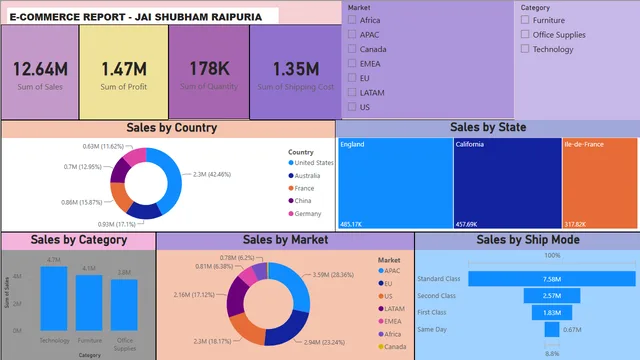Select the Second Class 2.57M funnel bar
This screenshot has width=640, height=360.
coord(552,296)
